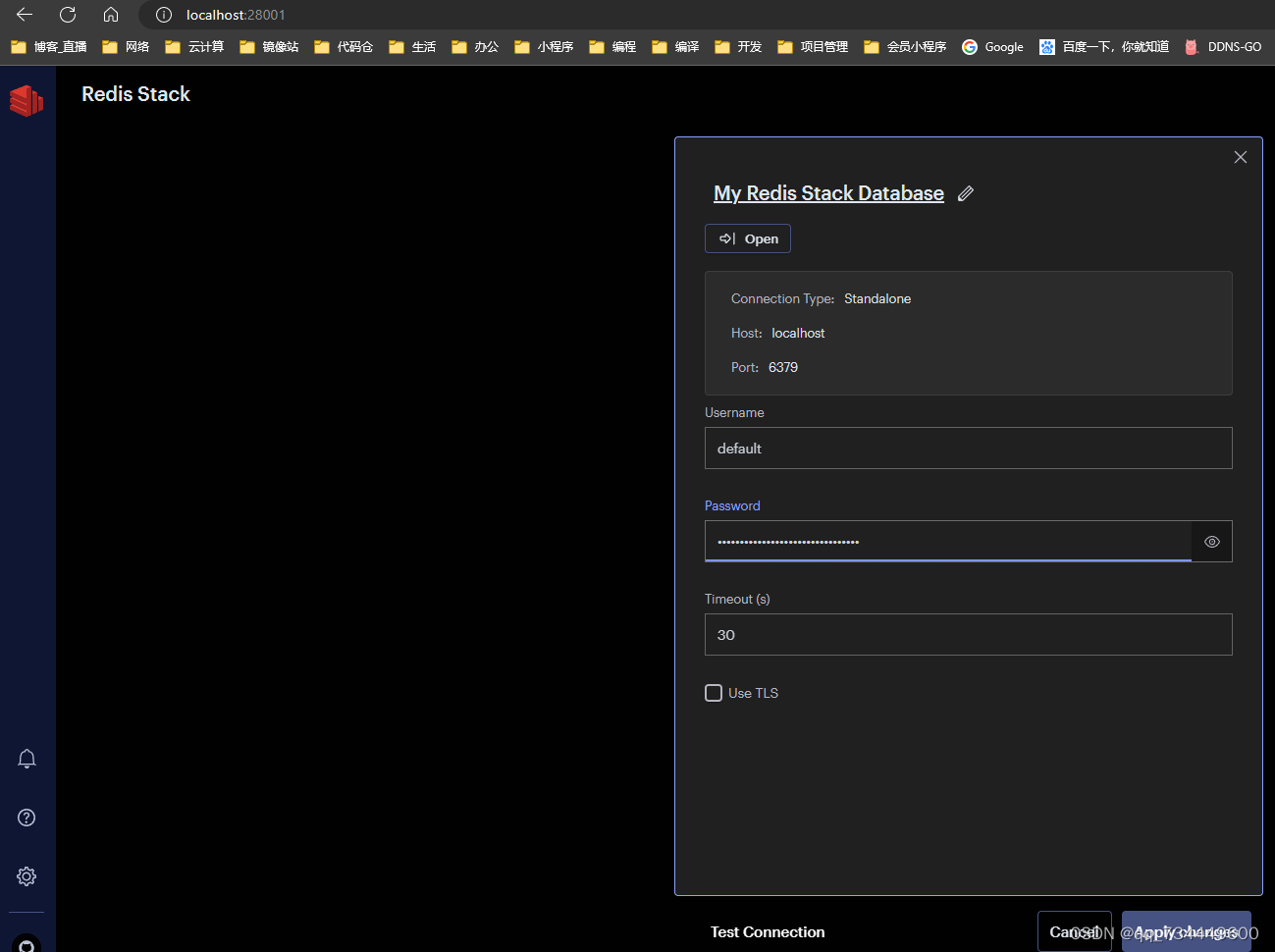Open the DDNS-GO bookmark

[x=1223, y=47]
